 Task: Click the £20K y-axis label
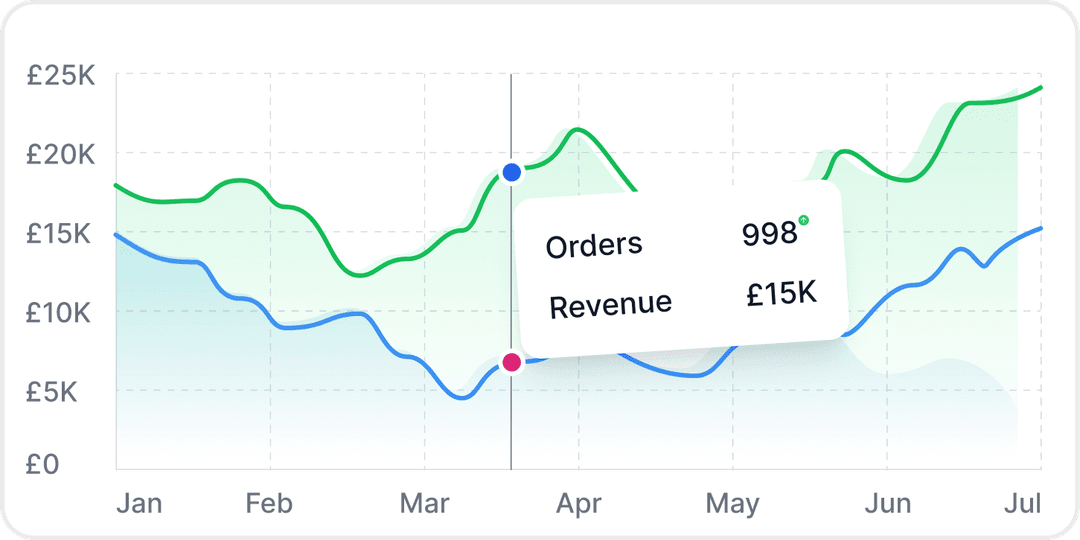[61, 155]
